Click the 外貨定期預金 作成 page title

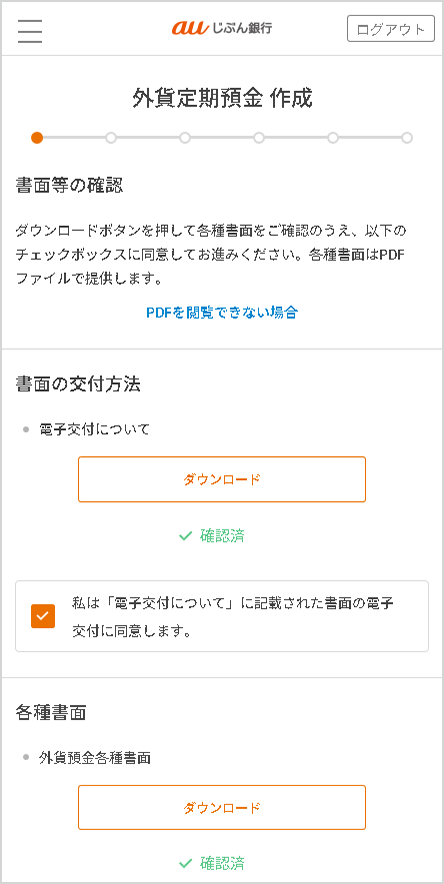[222, 98]
